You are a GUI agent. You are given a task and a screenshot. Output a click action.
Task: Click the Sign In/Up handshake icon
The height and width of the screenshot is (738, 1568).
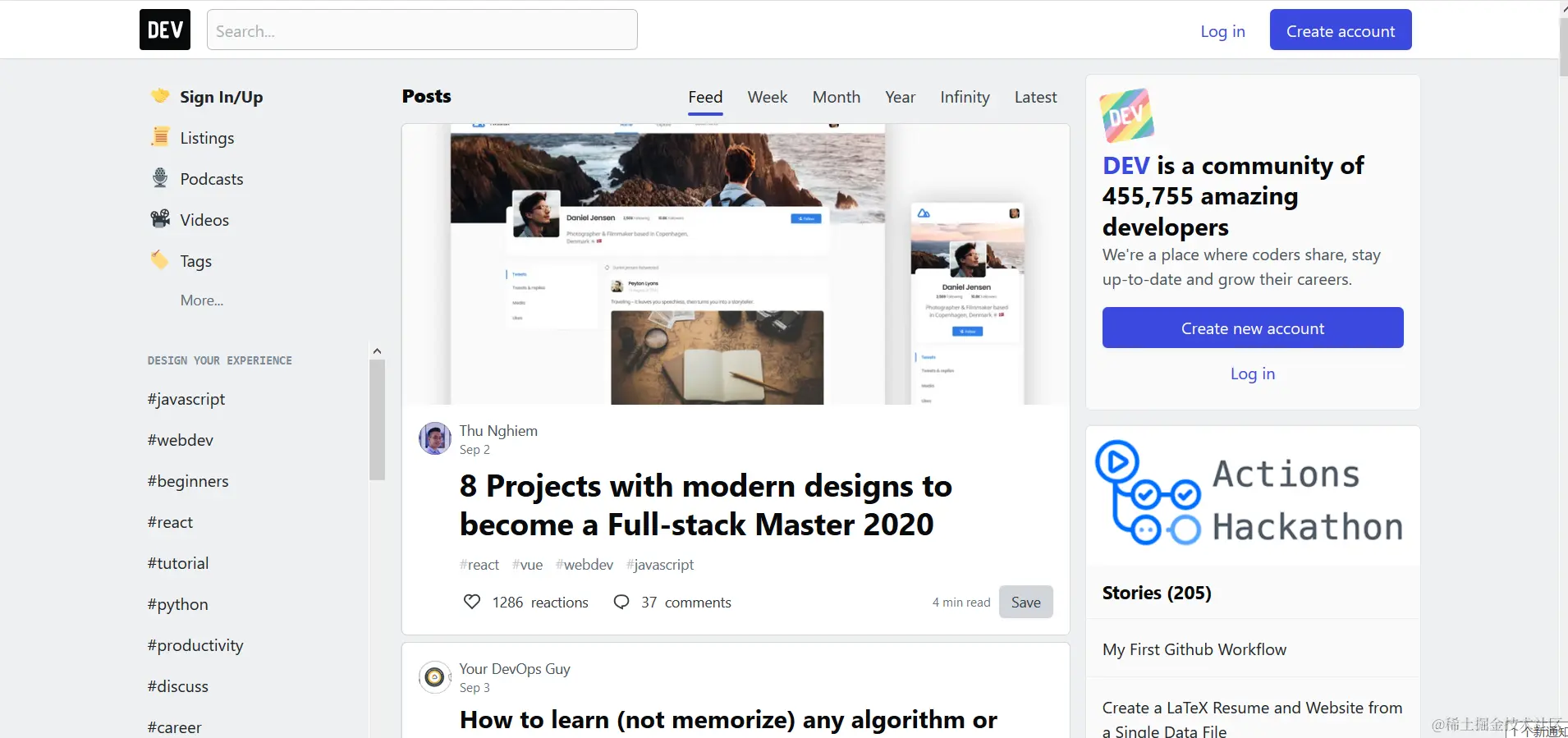point(160,96)
